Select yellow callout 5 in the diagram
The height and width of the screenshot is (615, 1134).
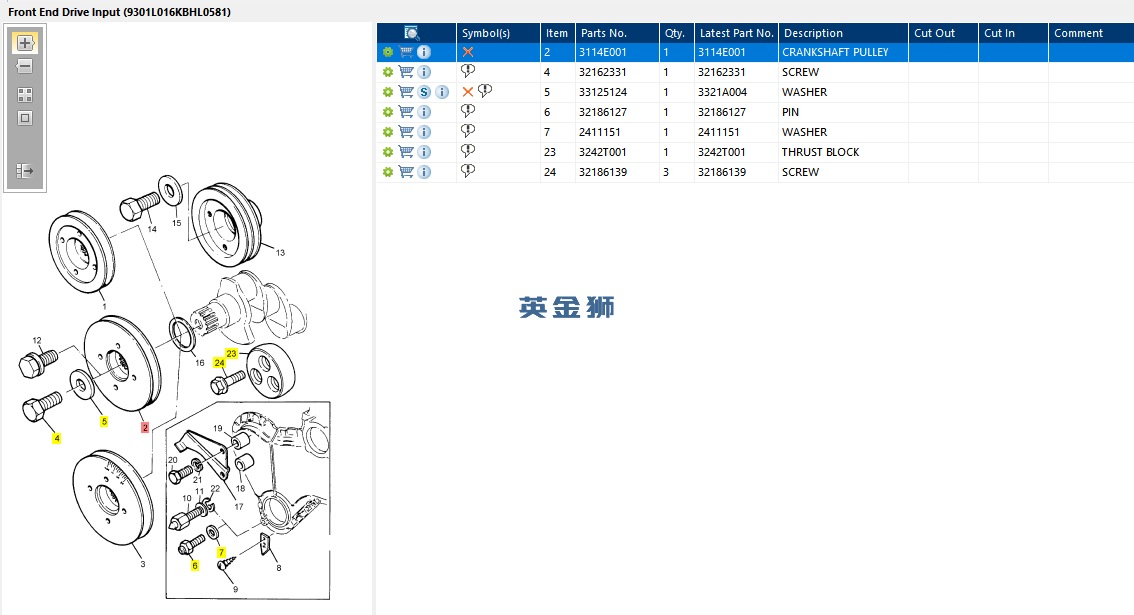coord(104,421)
